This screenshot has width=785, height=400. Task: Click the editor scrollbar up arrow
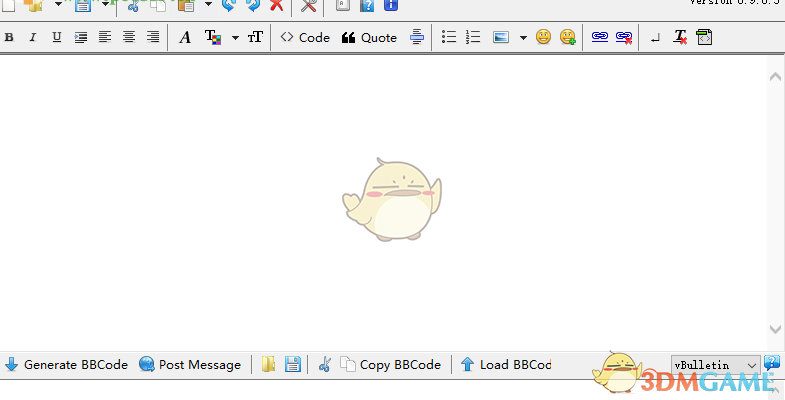click(775, 77)
